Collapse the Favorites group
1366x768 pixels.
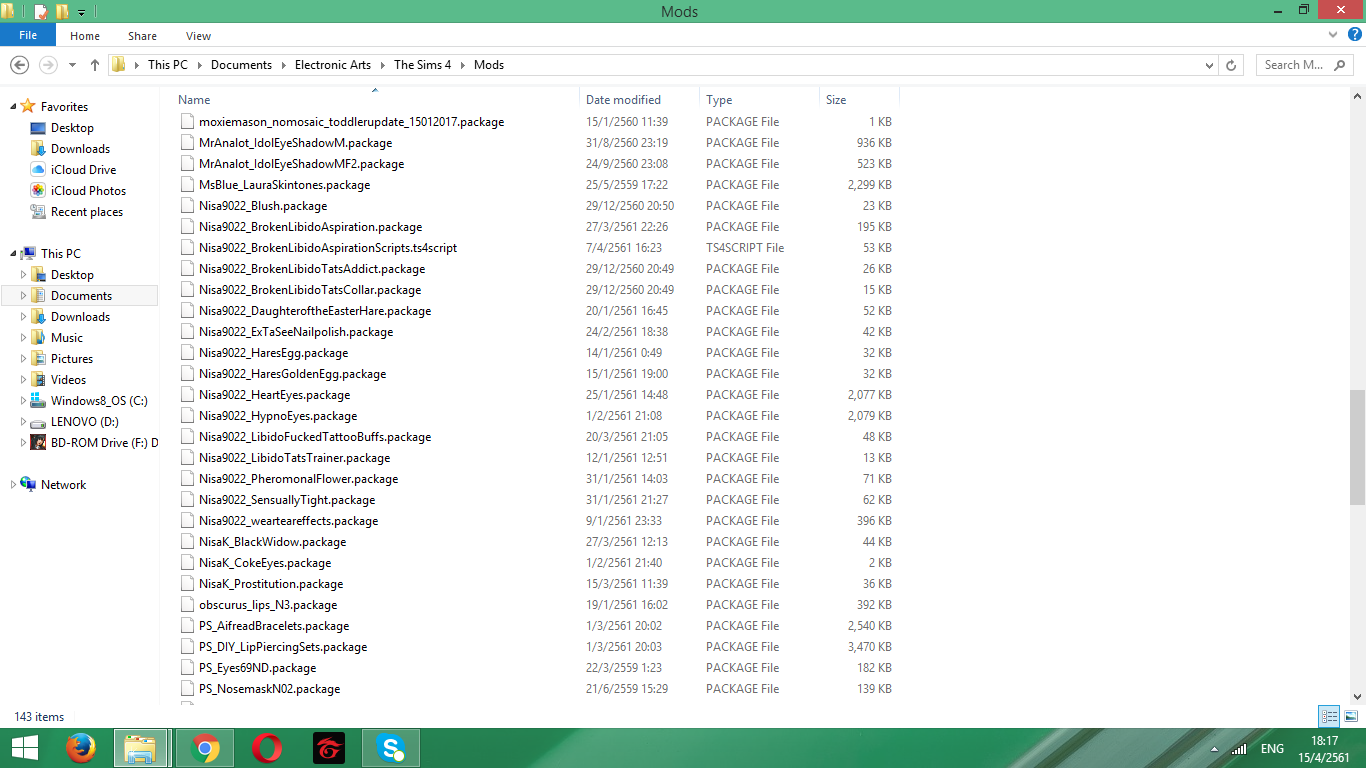point(13,107)
